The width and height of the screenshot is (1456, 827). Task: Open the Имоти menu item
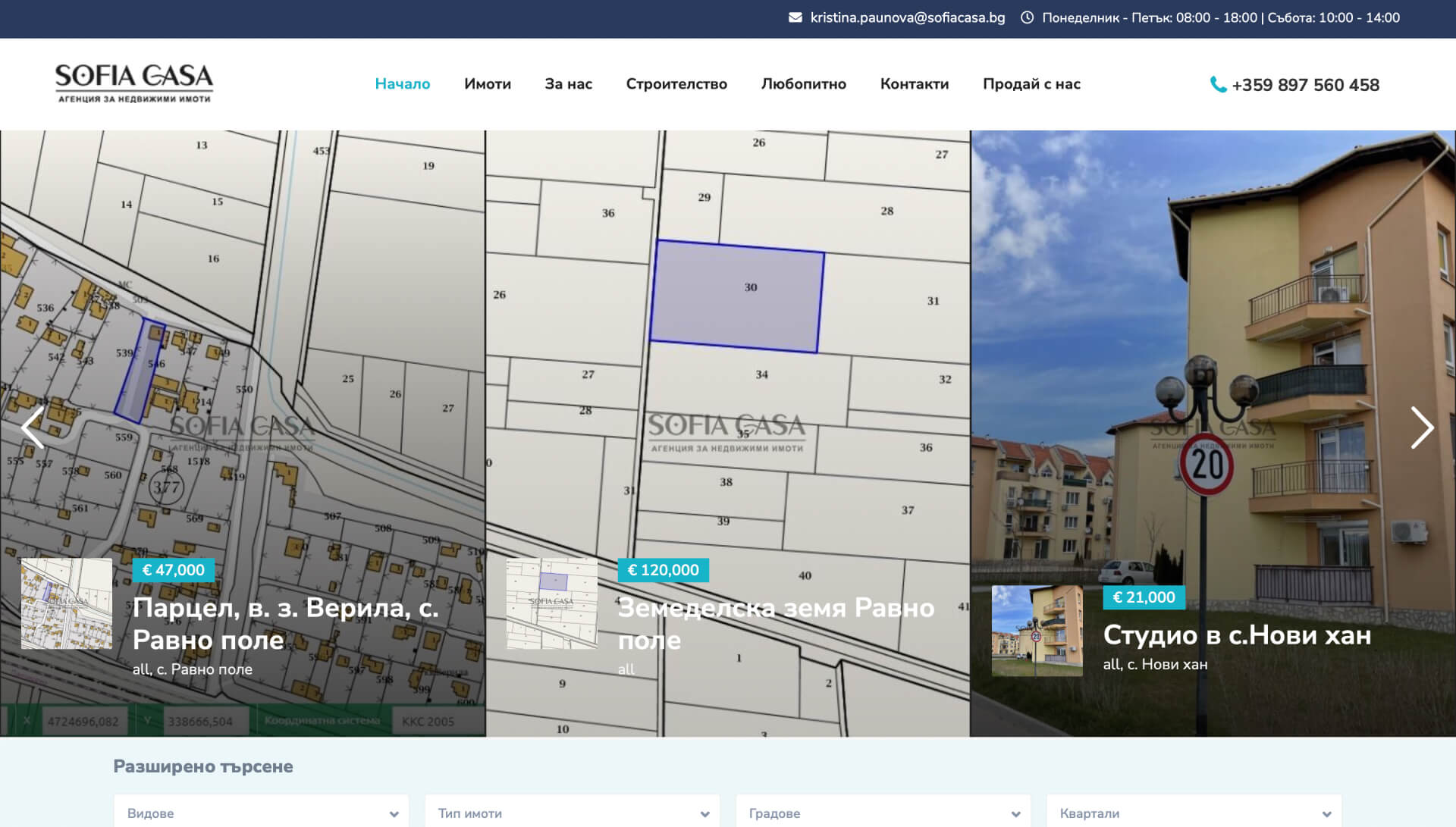coord(488,84)
